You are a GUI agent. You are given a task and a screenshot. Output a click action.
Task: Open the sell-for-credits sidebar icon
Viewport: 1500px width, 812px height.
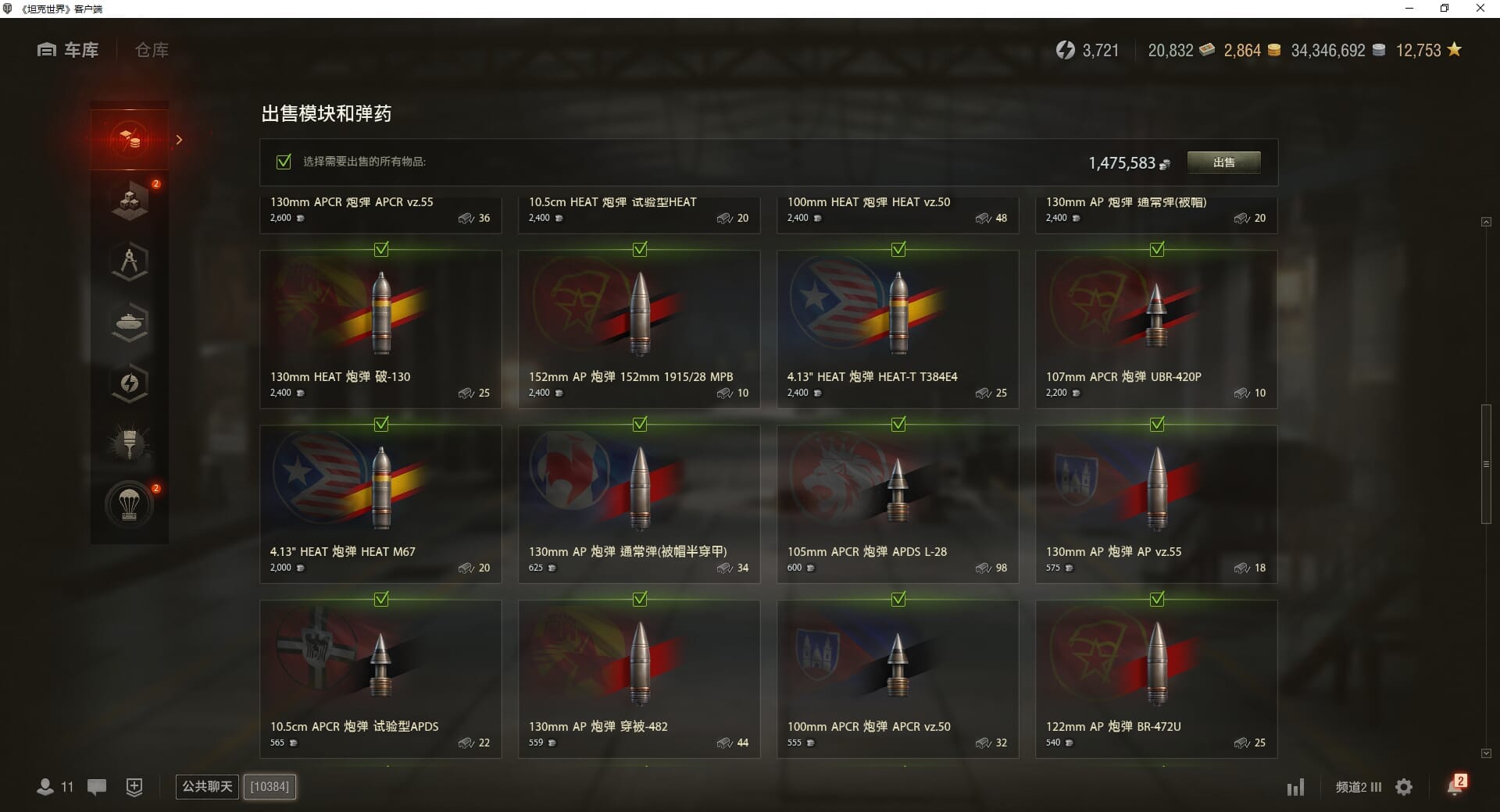tap(130, 140)
